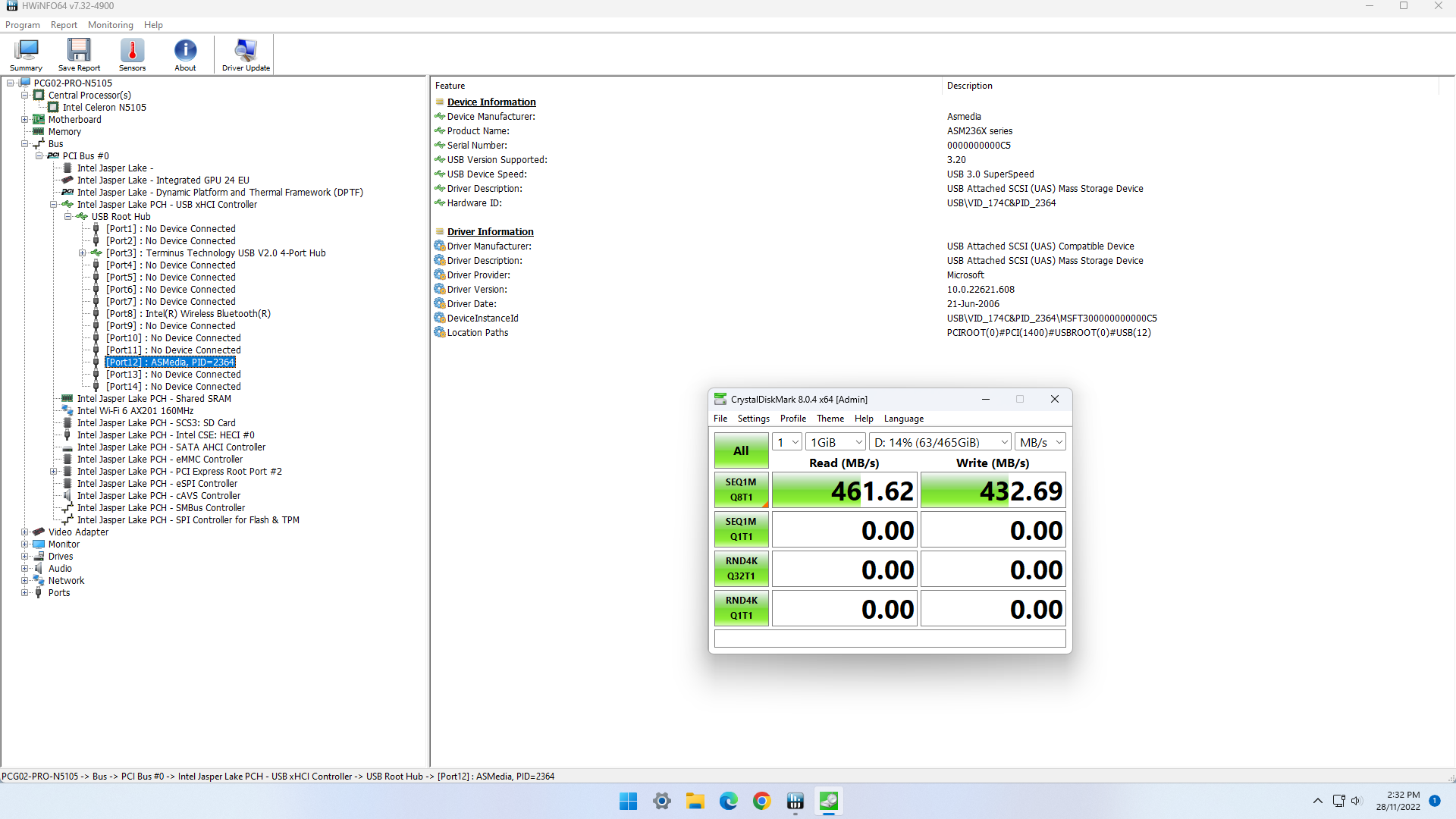This screenshot has width=1456, height=819.
Task: Select Port12 ASMedia PID=2364 item
Action: coord(171,362)
